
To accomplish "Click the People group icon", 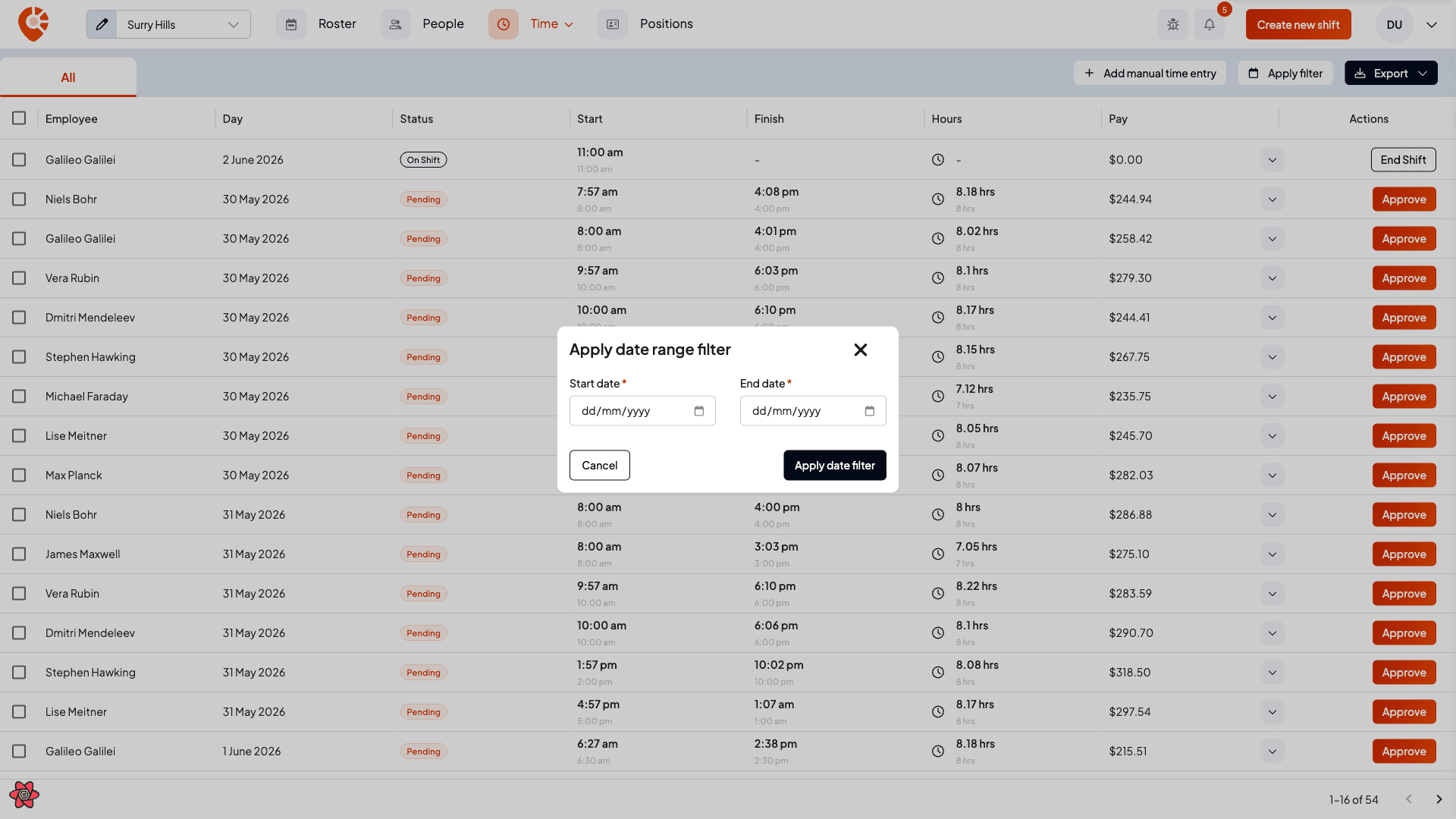I will (395, 24).
